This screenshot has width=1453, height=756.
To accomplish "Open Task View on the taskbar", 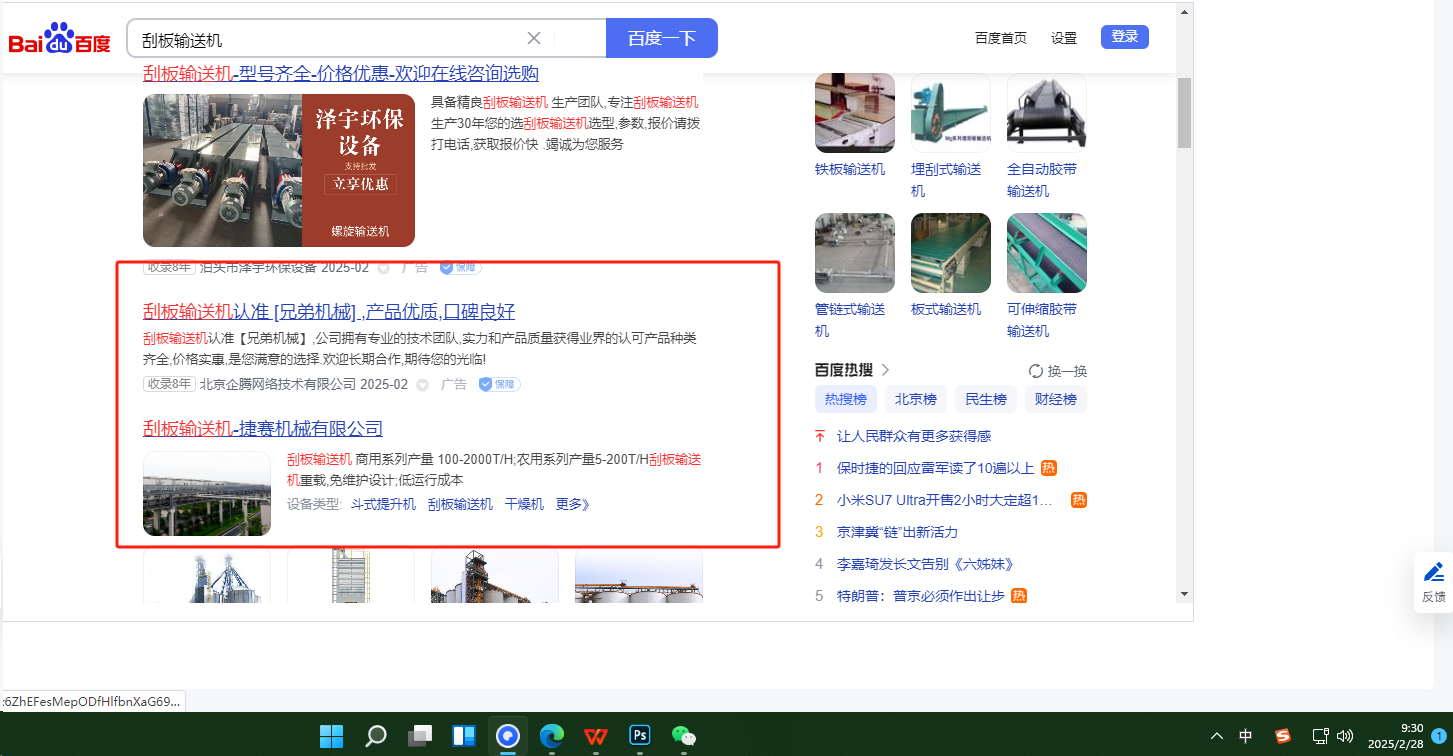I will (x=420, y=737).
